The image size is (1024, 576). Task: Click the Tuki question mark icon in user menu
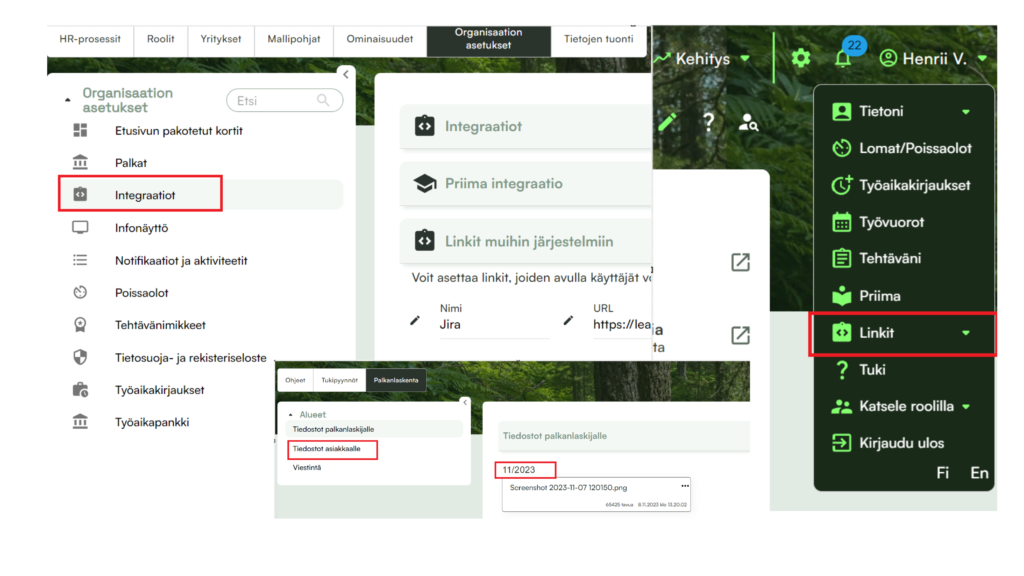pos(842,370)
